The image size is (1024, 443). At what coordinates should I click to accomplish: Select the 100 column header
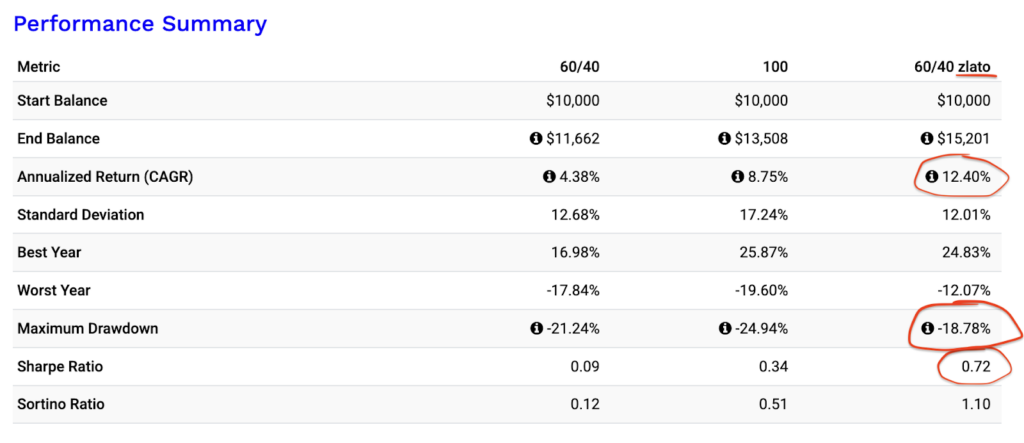(775, 67)
